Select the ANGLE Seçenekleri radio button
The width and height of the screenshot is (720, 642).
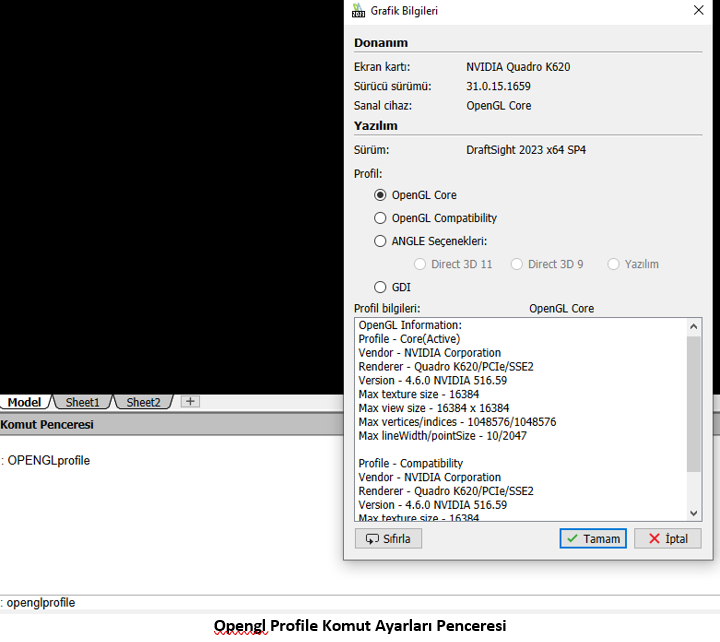[x=380, y=241]
